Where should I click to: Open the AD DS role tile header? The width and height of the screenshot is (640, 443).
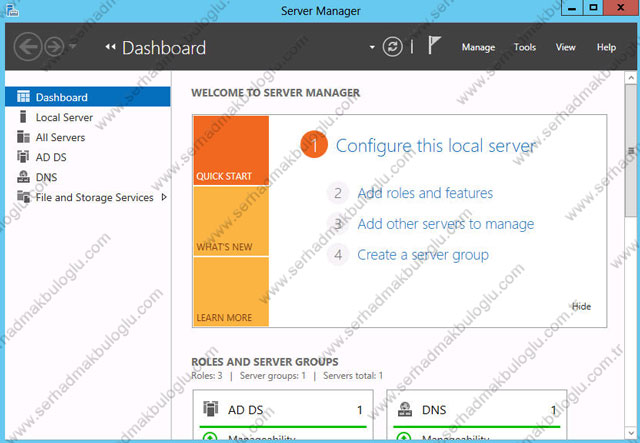coord(283,410)
